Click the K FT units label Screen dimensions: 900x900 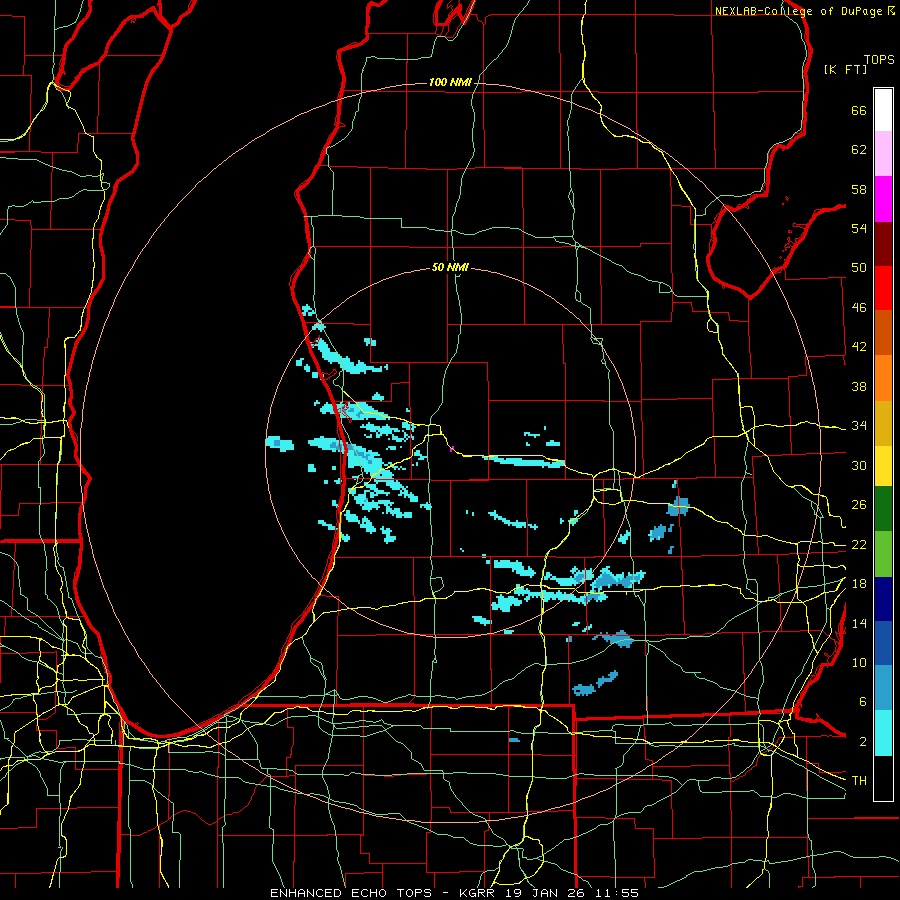click(845, 69)
